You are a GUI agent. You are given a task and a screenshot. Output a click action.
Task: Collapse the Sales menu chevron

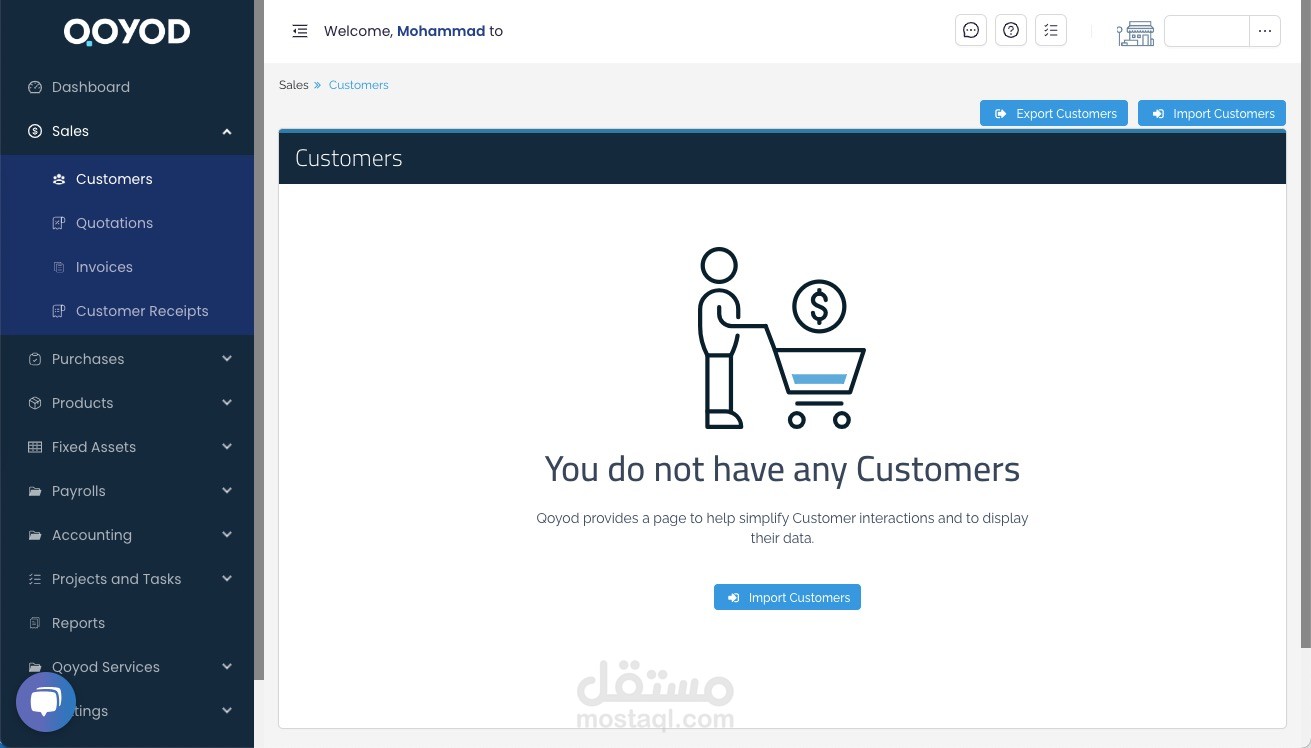click(x=227, y=131)
